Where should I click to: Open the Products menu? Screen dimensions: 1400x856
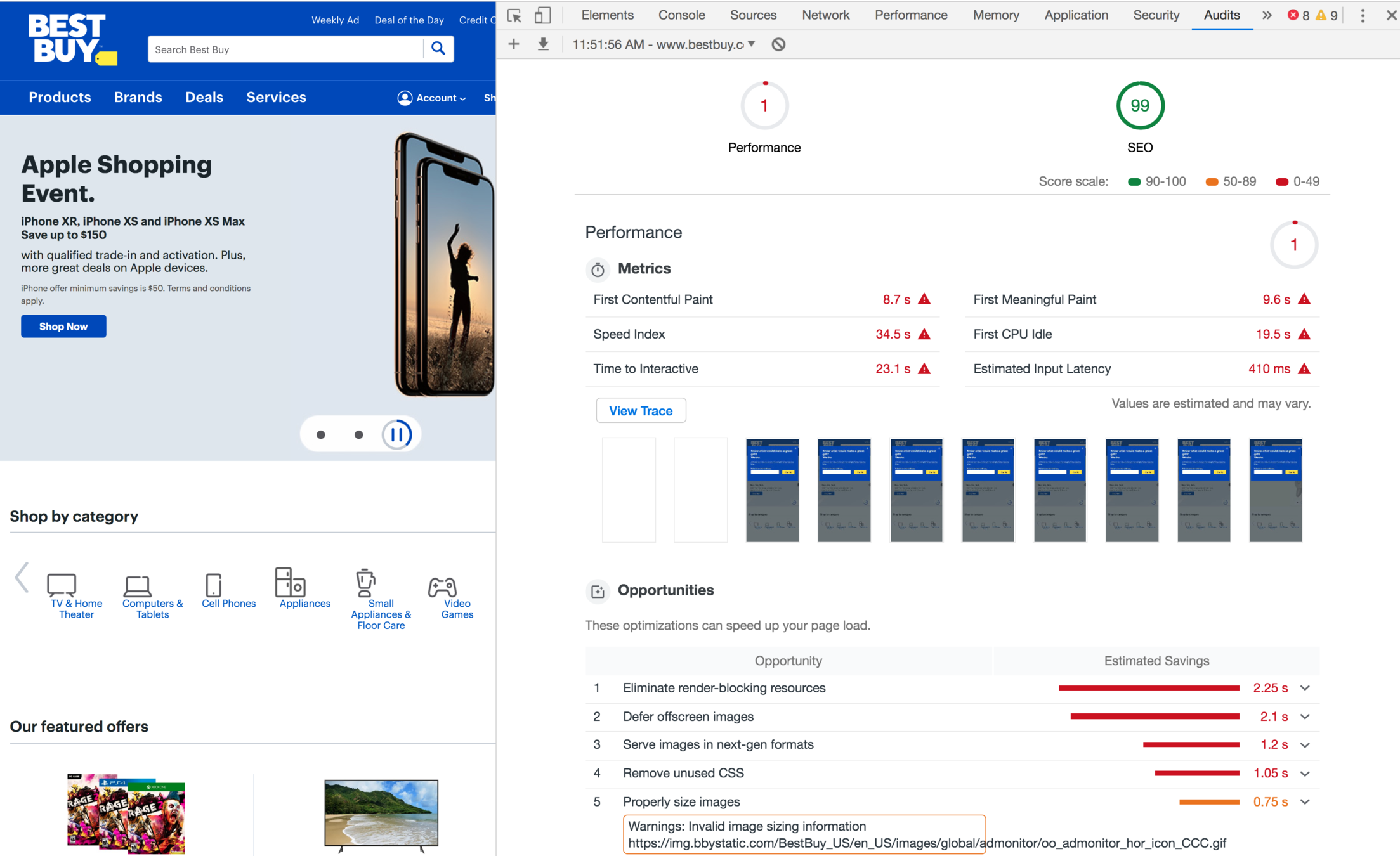pos(60,97)
